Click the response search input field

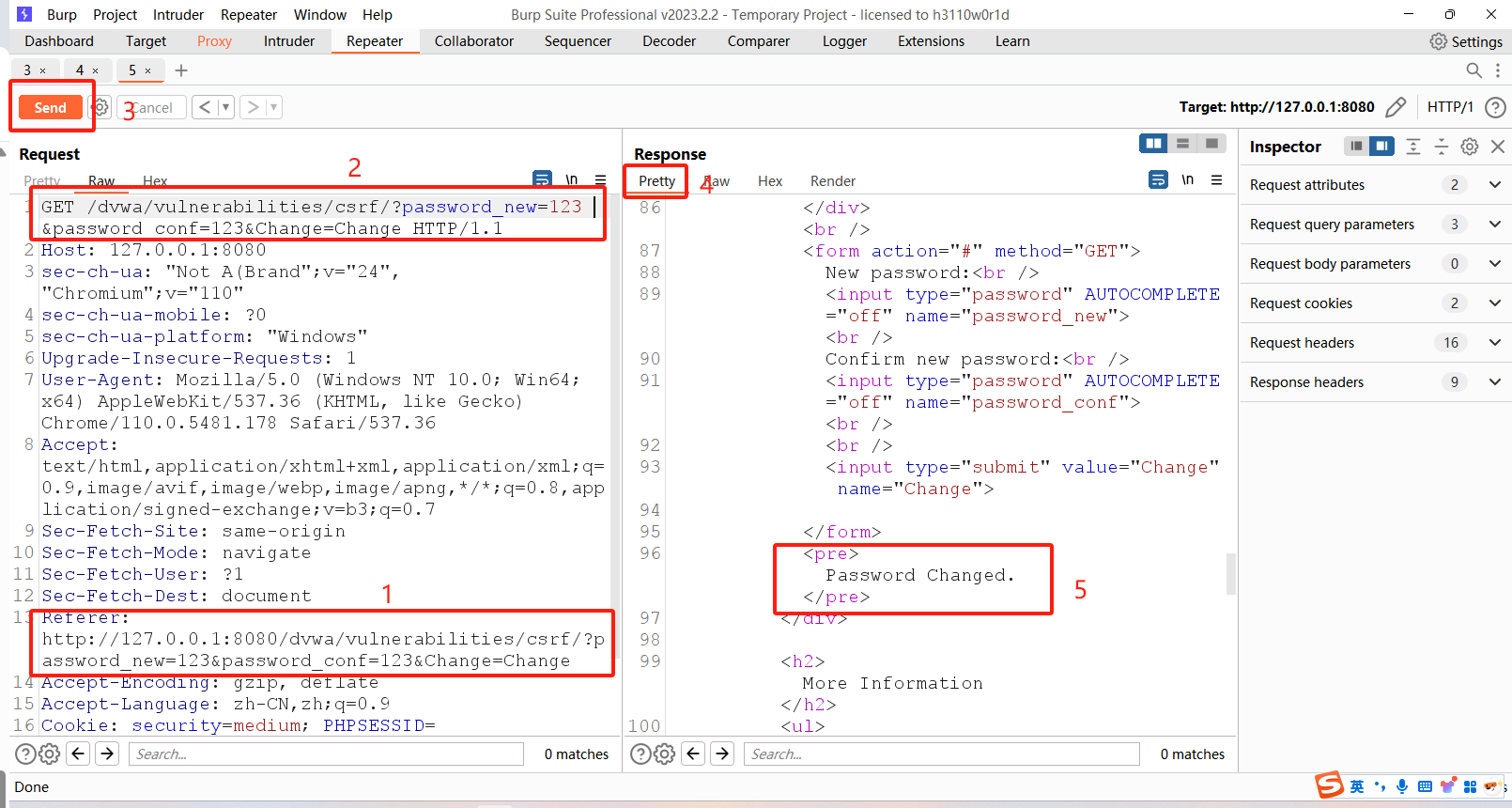(941, 754)
